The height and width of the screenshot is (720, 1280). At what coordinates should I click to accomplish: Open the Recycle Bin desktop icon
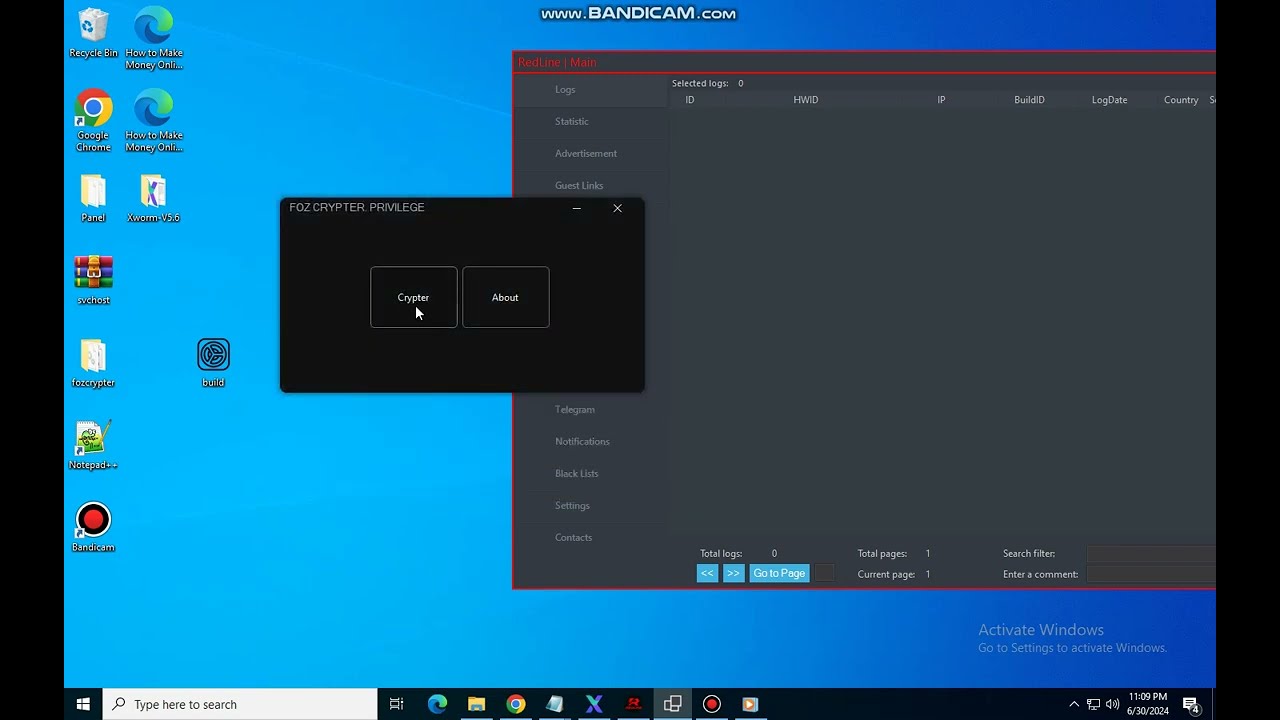click(x=93, y=33)
